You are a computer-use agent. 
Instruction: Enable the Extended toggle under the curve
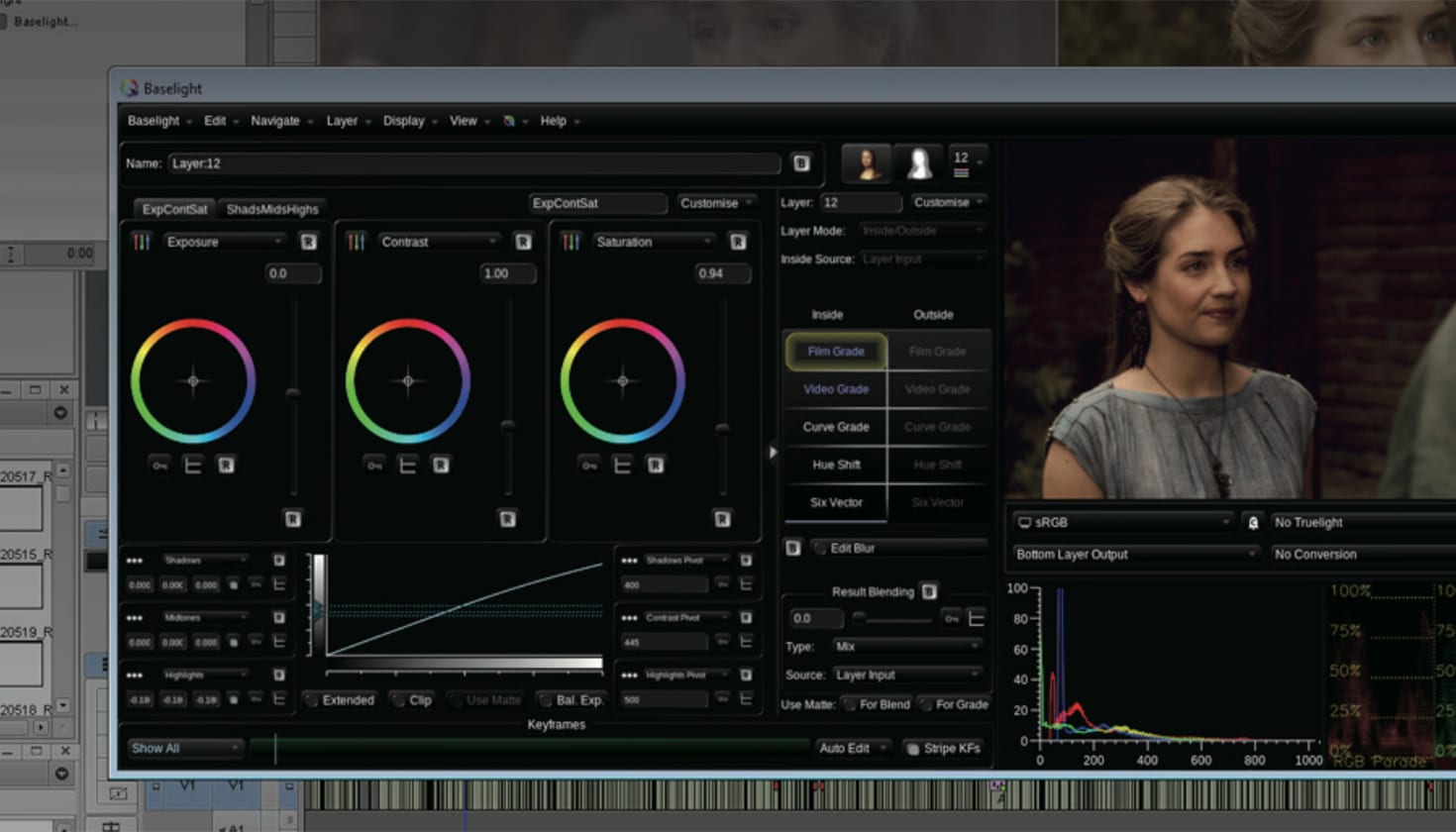(x=342, y=700)
